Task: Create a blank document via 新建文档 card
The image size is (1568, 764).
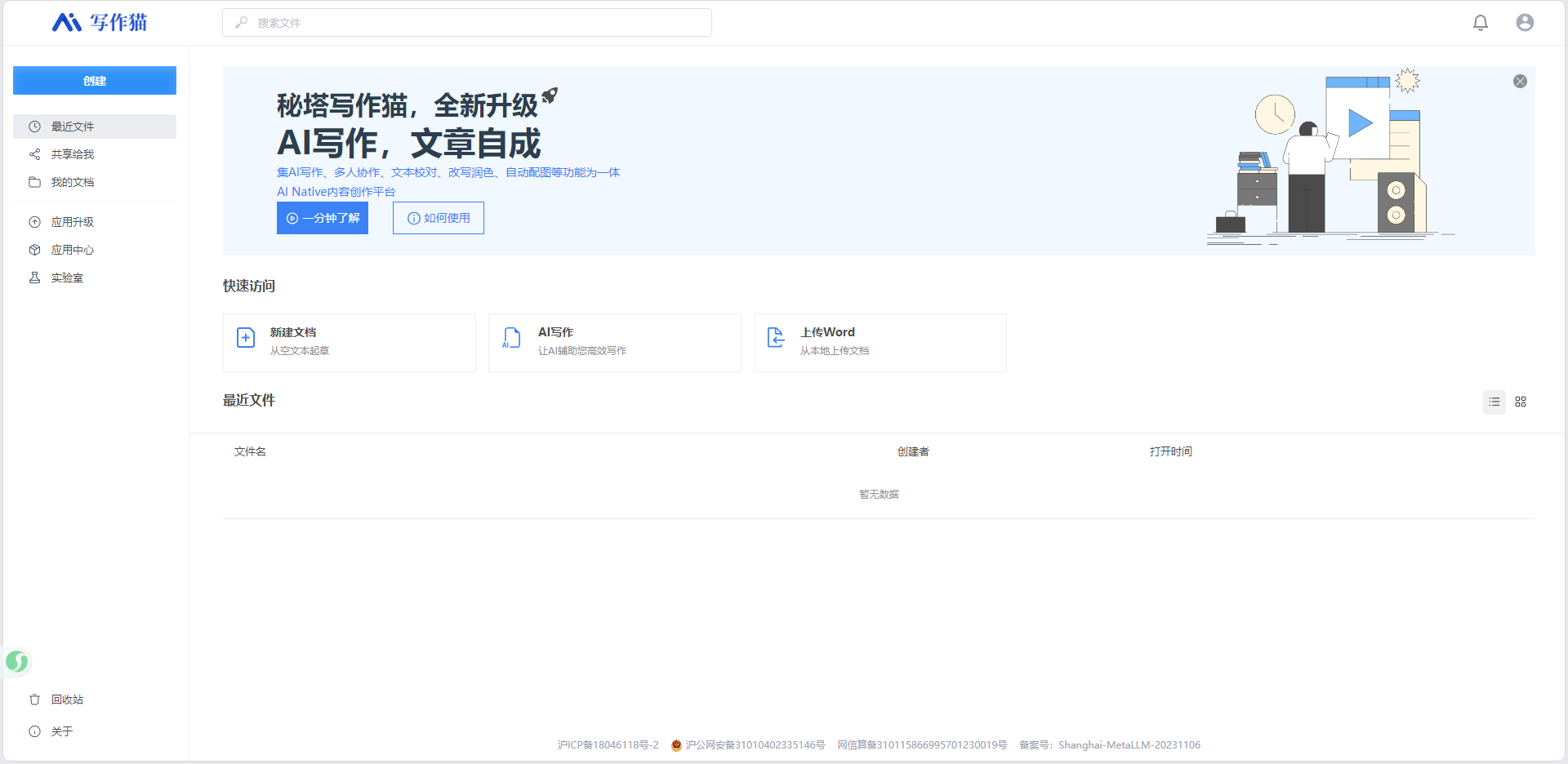Action: coord(349,343)
